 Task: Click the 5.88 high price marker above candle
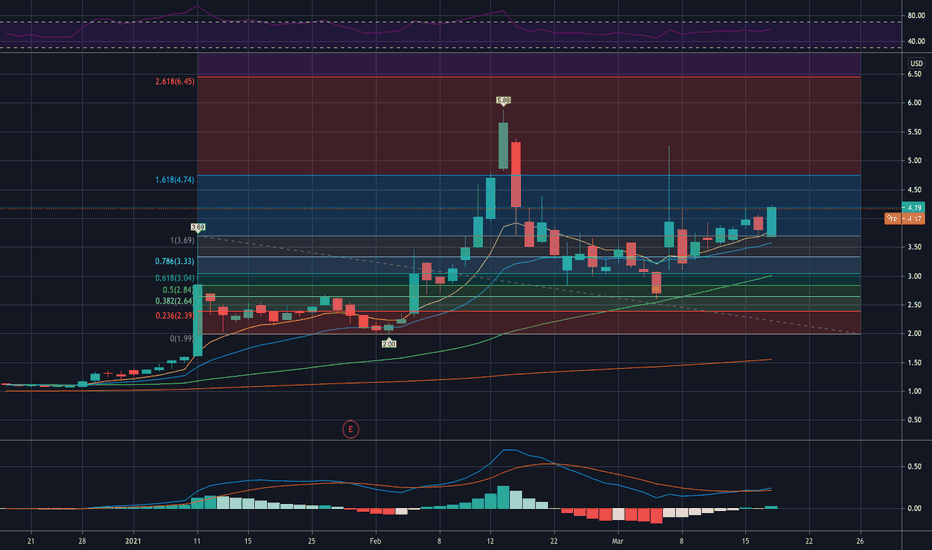[503, 100]
